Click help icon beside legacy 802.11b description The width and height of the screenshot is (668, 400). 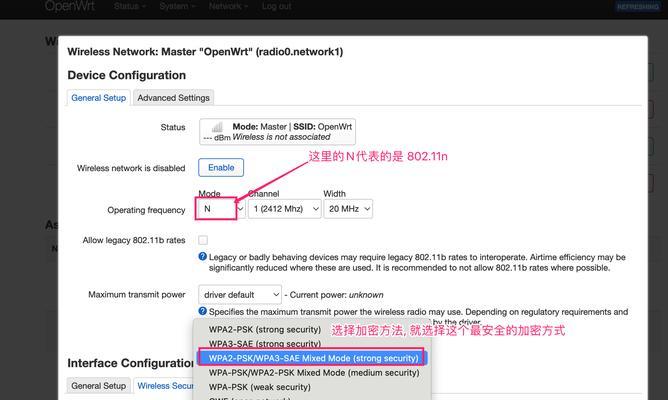[x=202, y=256]
